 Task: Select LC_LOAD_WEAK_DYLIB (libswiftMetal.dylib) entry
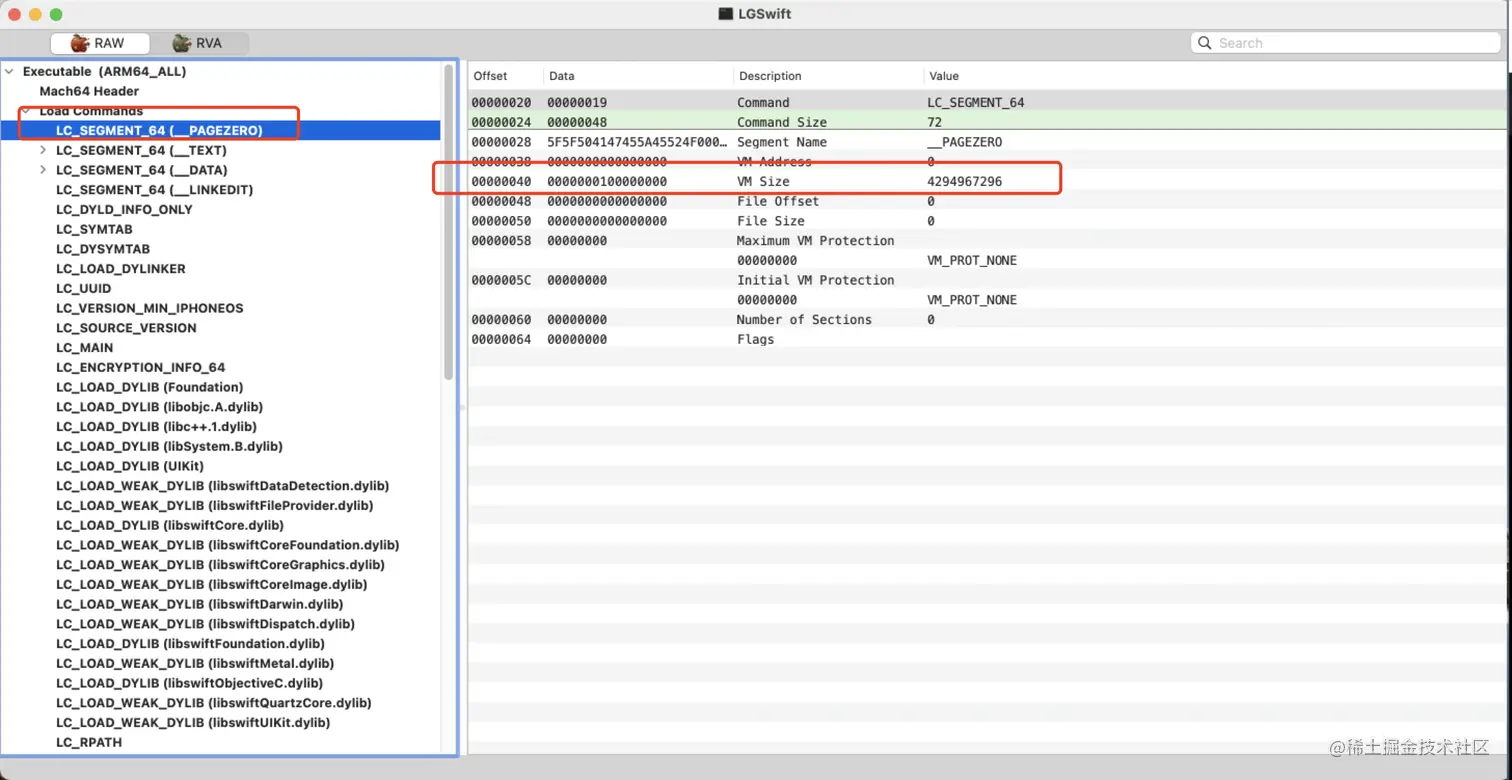click(x=196, y=663)
